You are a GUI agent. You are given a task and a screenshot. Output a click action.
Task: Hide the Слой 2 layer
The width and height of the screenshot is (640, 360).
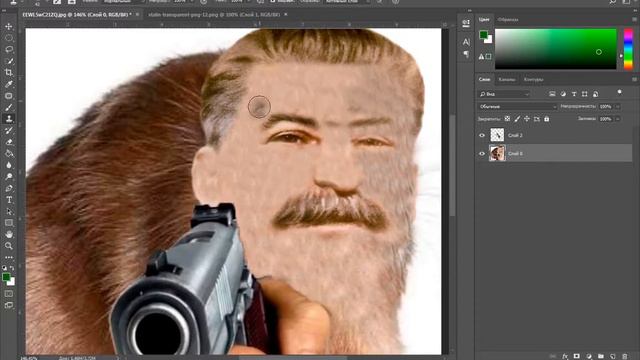click(x=482, y=135)
